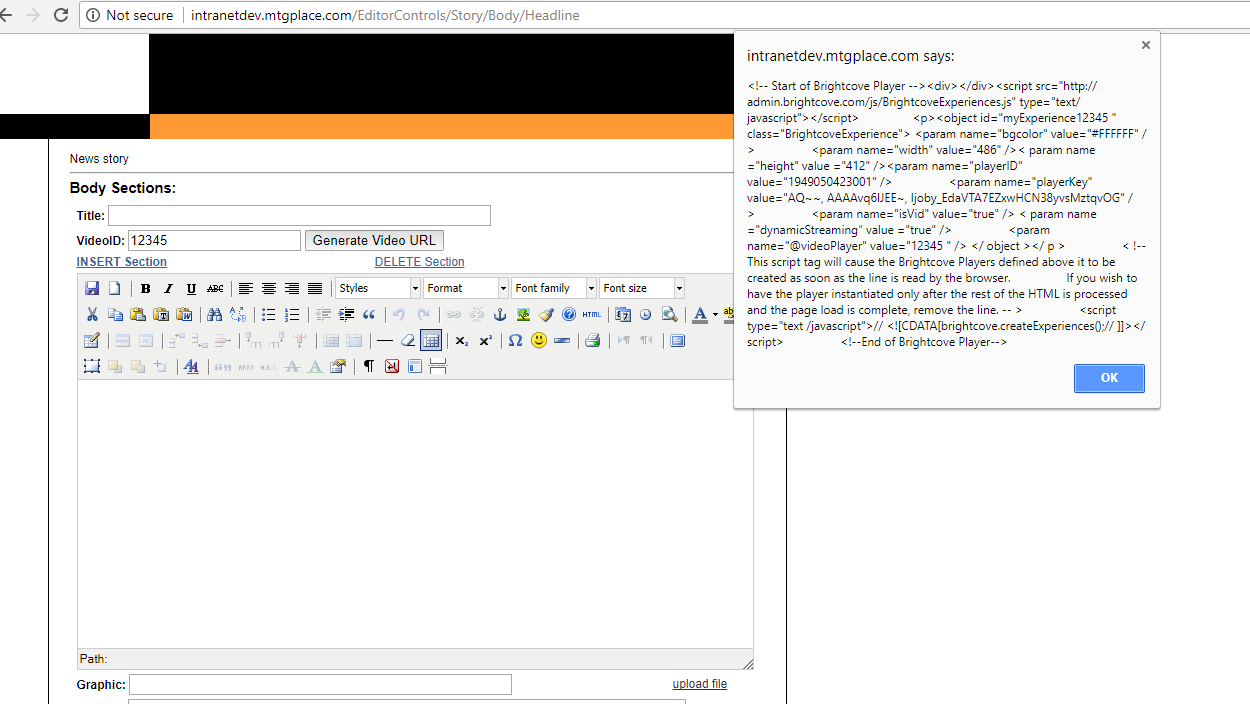Insert a smiley emoticon
The height and width of the screenshot is (704, 1250).
tap(539, 340)
